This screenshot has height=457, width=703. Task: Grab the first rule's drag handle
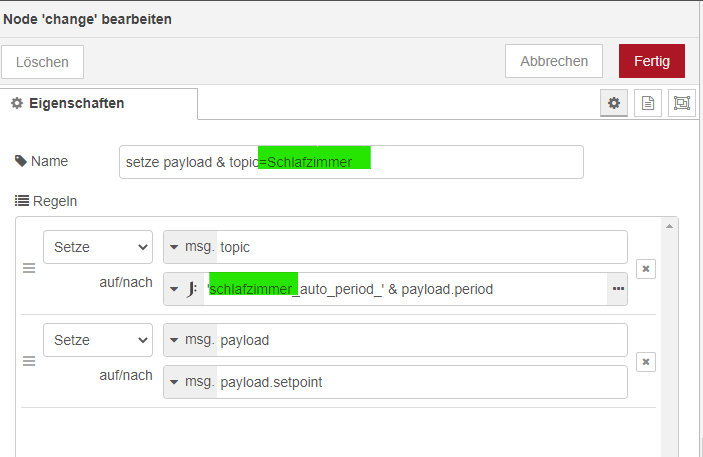coord(29,269)
